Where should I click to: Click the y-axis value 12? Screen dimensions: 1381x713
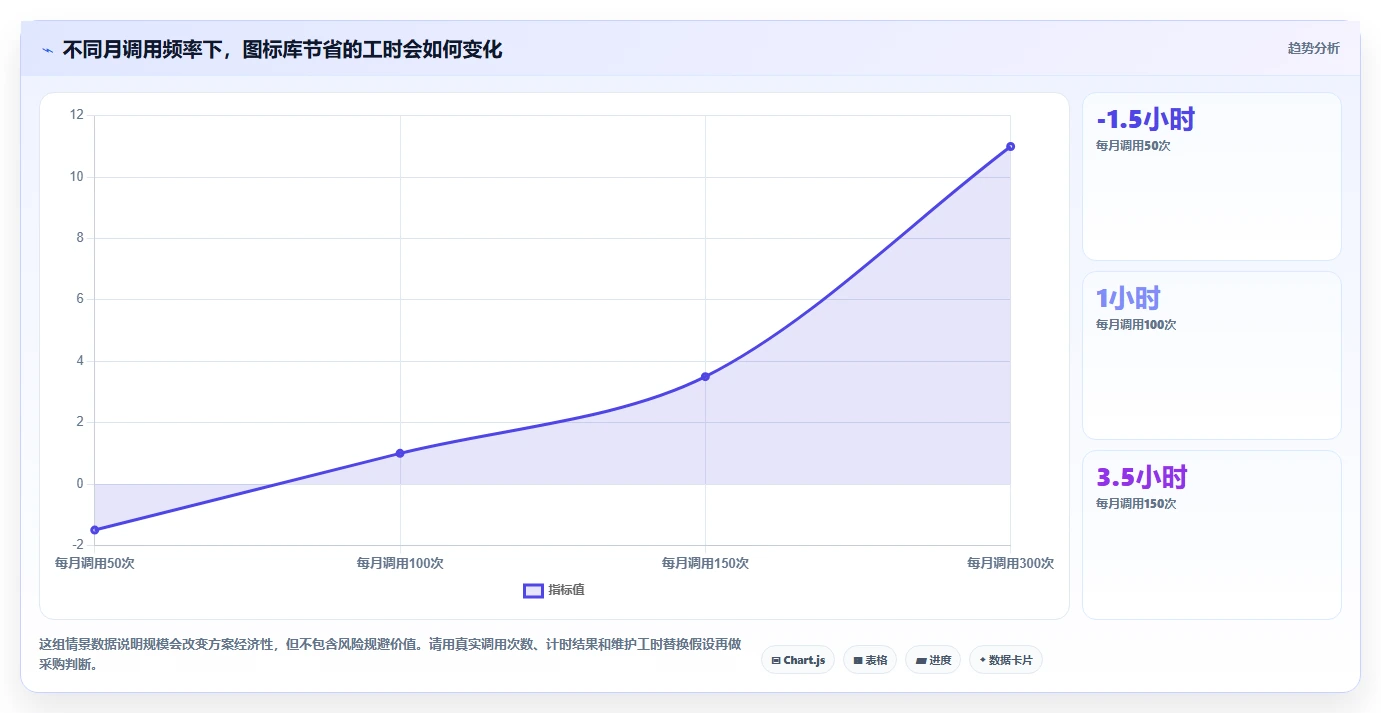pyautogui.click(x=77, y=115)
